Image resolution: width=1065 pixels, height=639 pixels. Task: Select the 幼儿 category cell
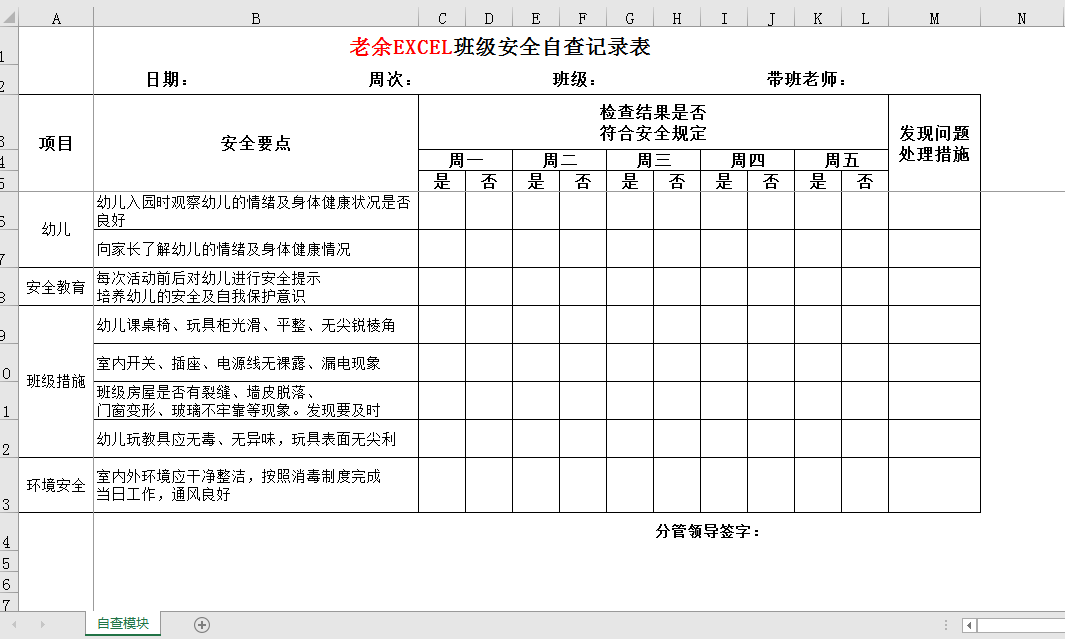tap(56, 230)
